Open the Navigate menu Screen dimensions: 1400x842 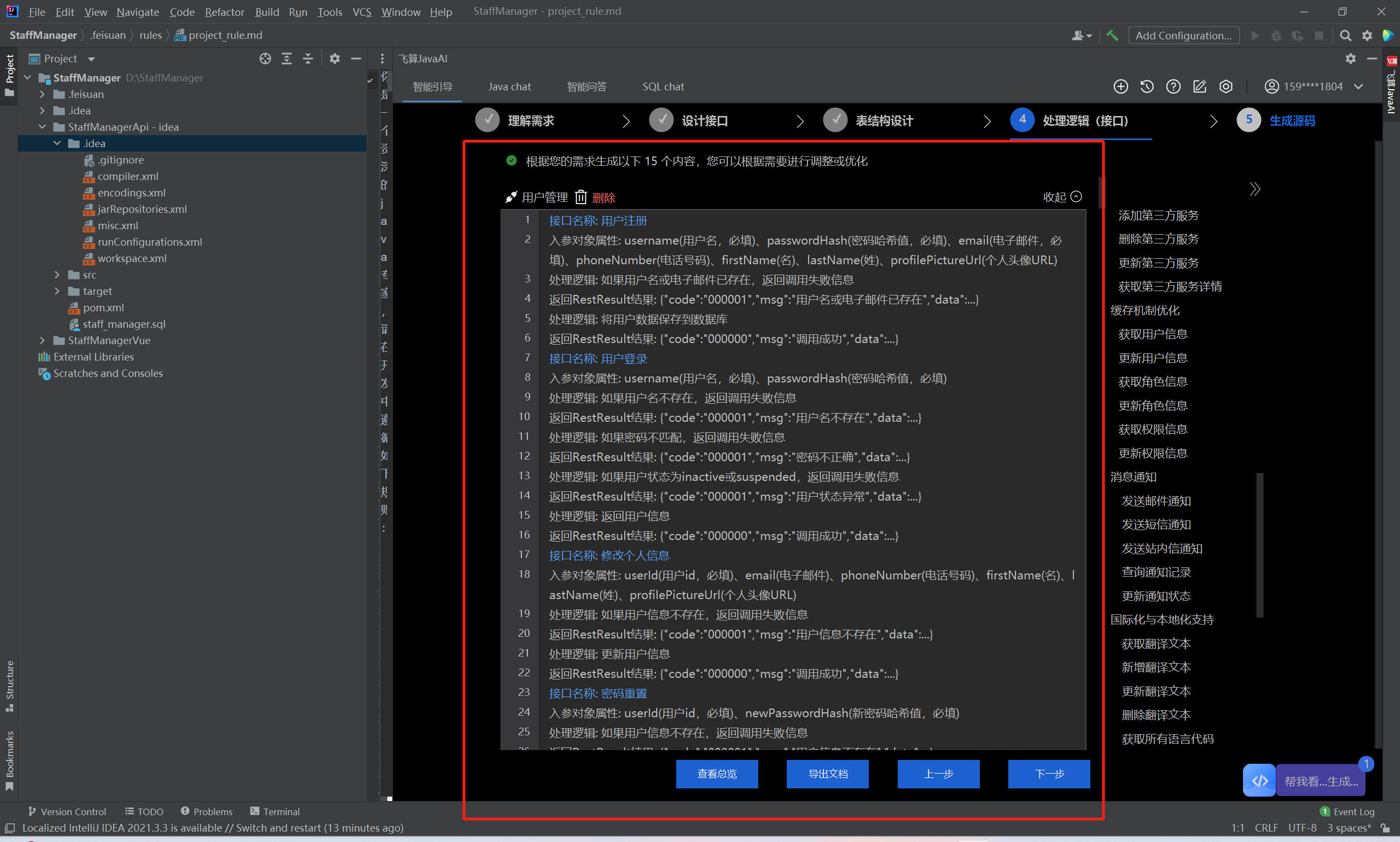138,11
